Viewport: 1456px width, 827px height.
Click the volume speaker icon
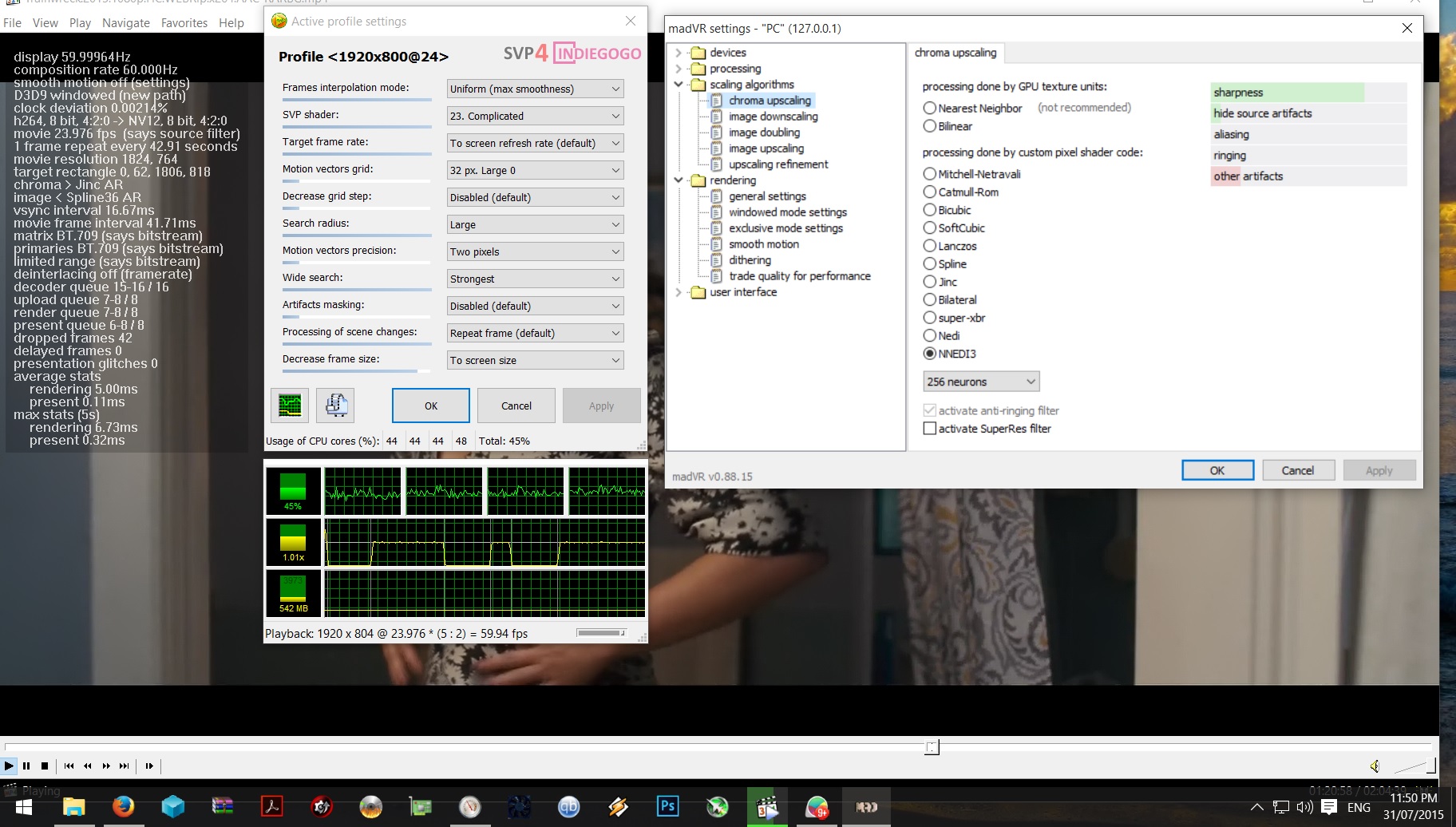(x=1375, y=766)
